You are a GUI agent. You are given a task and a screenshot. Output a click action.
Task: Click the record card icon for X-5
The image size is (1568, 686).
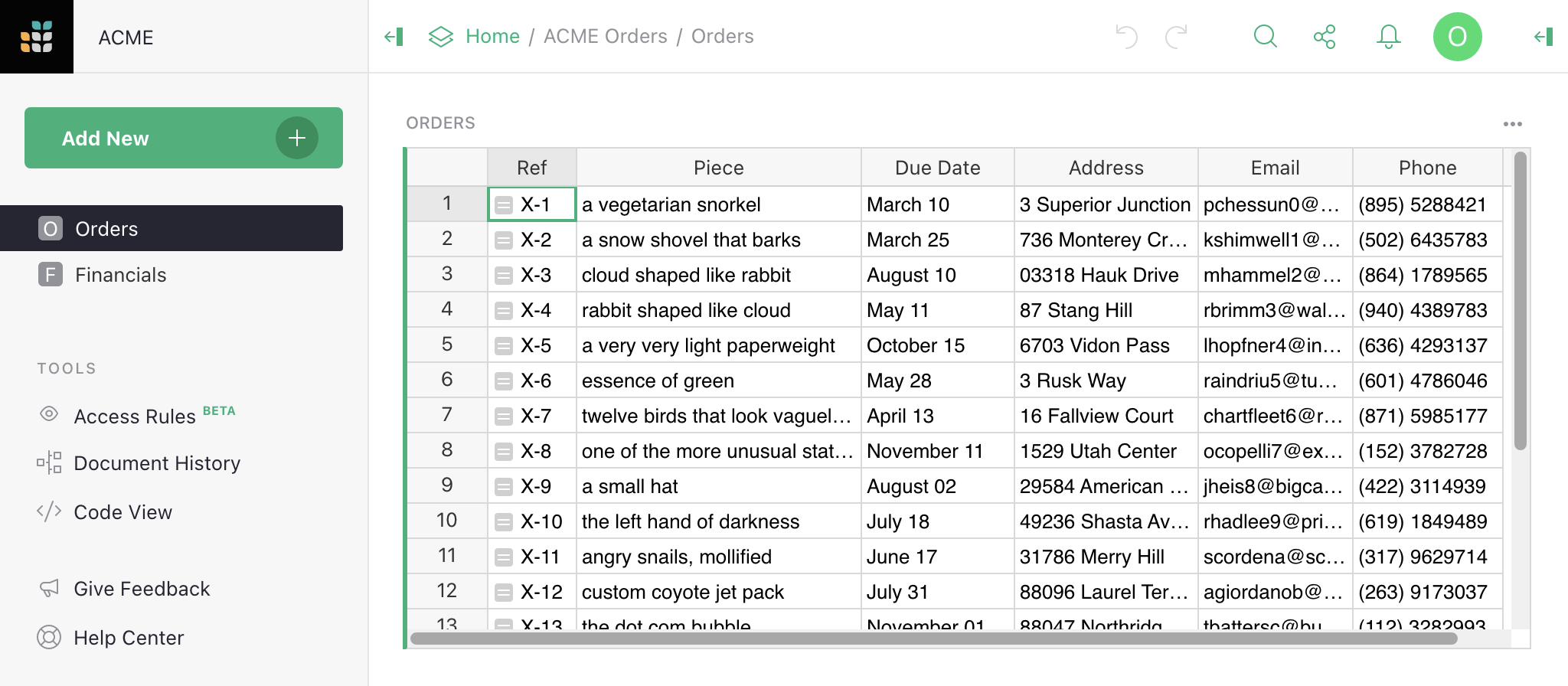(503, 346)
